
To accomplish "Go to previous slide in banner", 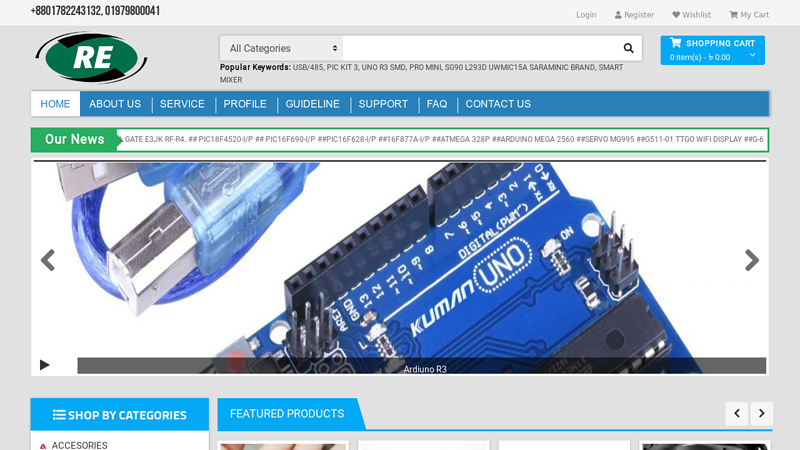I will pos(48,260).
